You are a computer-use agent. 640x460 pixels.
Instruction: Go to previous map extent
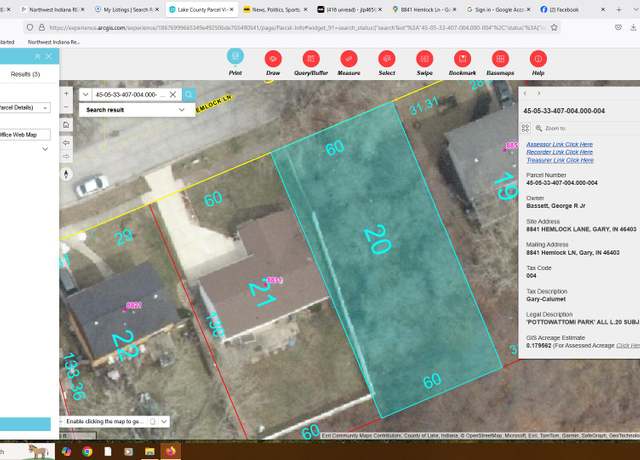pyautogui.click(x=66, y=143)
